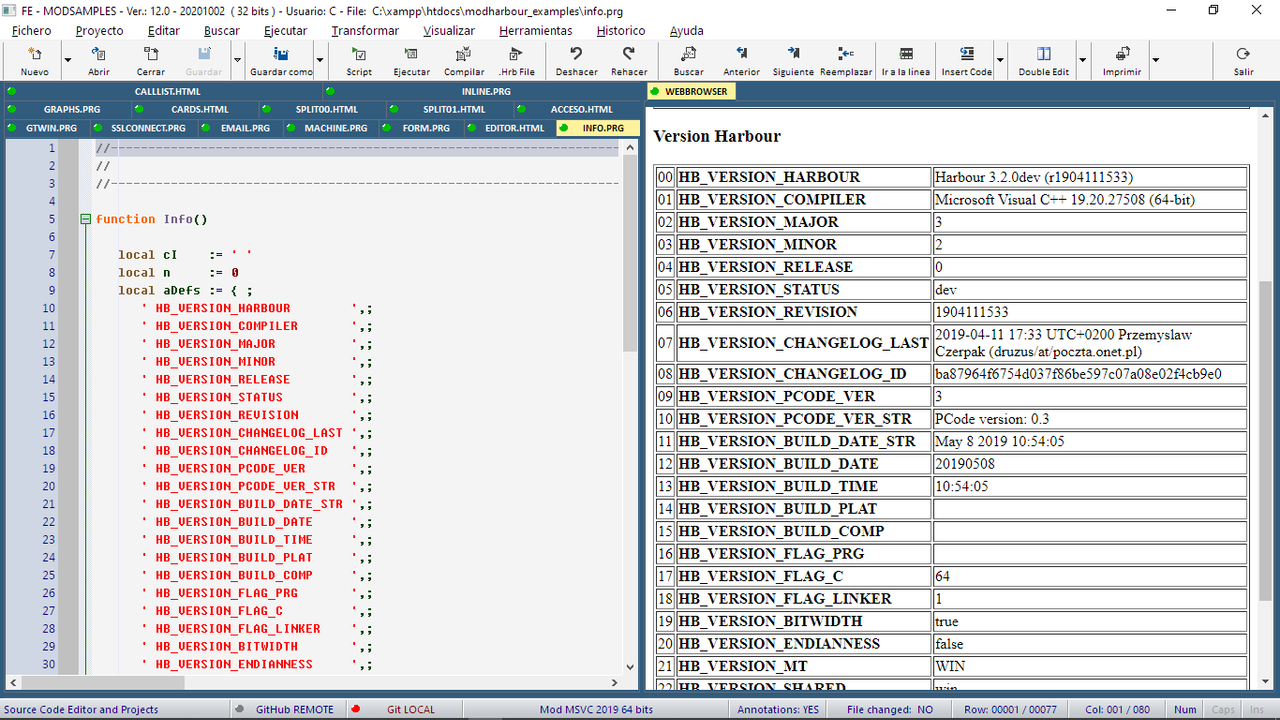Switch to SSLCONNECT.PRG tab
Screen dimensions: 1280x720
(147, 128)
